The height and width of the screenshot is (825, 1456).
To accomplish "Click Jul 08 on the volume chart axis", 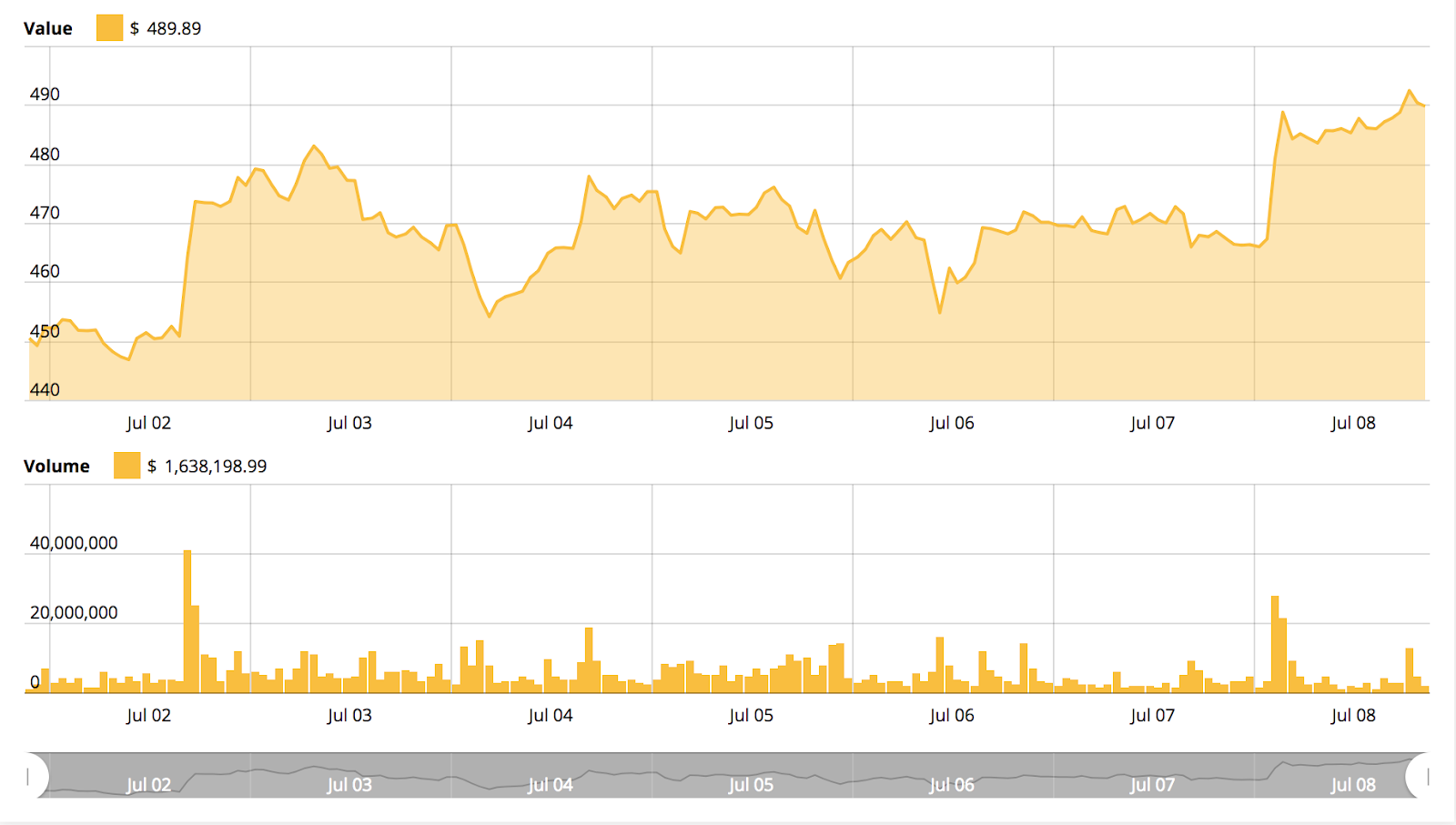I will pyautogui.click(x=1353, y=715).
